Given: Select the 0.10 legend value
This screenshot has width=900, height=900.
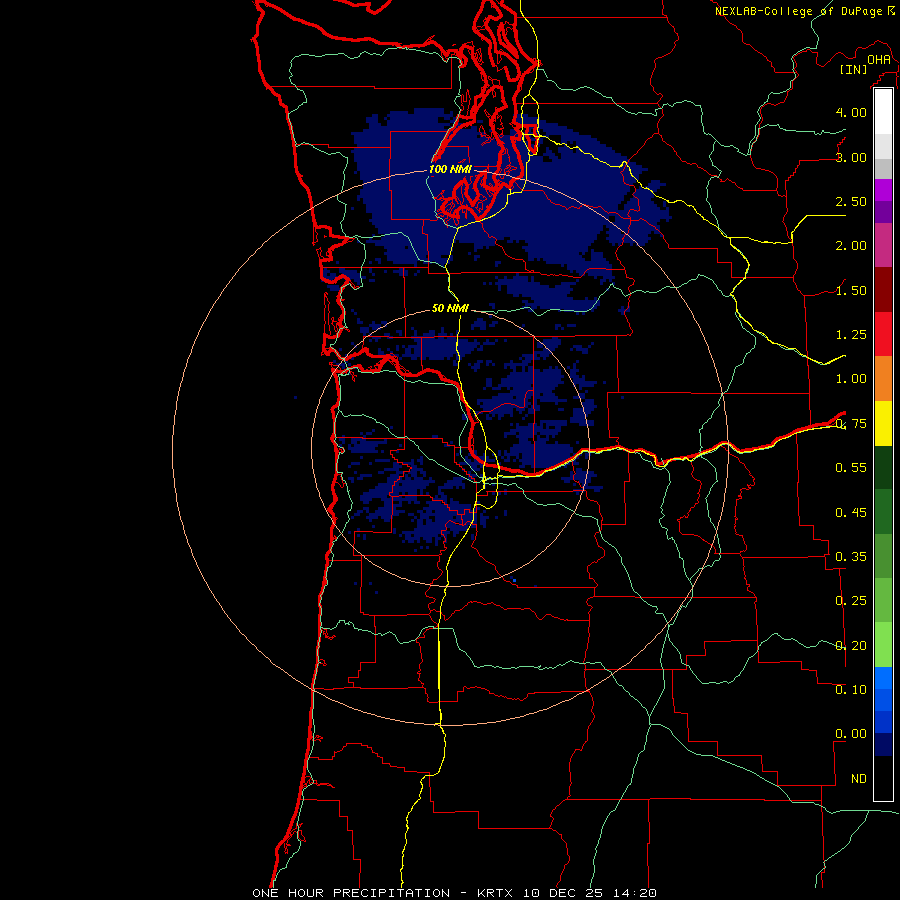Looking at the screenshot, I should (x=851, y=690).
